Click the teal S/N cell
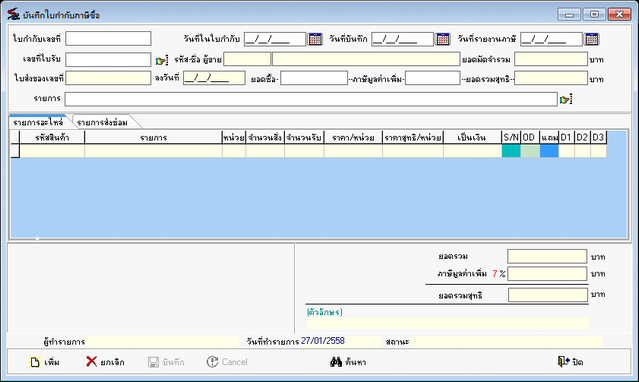This screenshot has width=639, height=382. pyautogui.click(x=511, y=151)
